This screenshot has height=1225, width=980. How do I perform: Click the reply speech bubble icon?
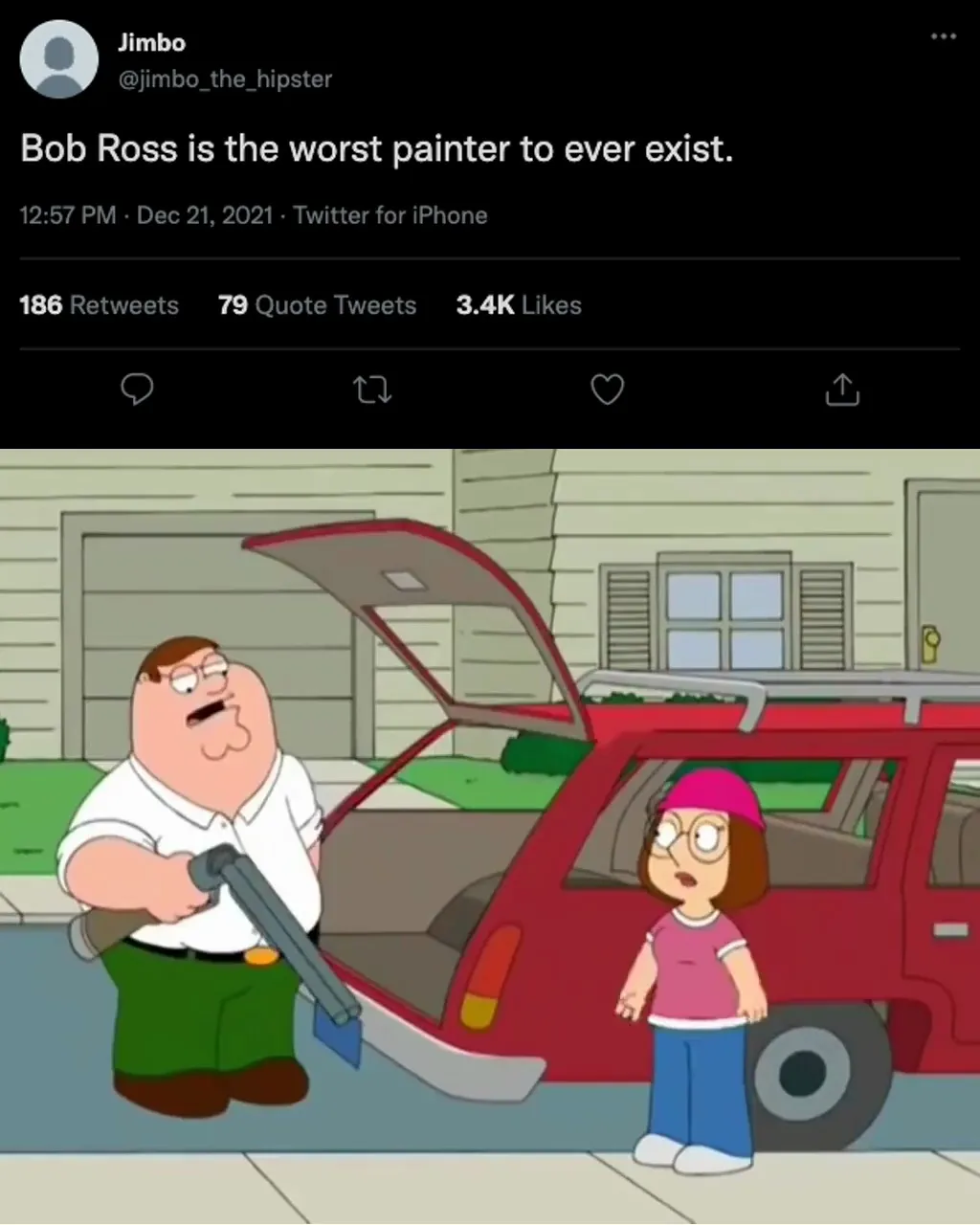138,390
